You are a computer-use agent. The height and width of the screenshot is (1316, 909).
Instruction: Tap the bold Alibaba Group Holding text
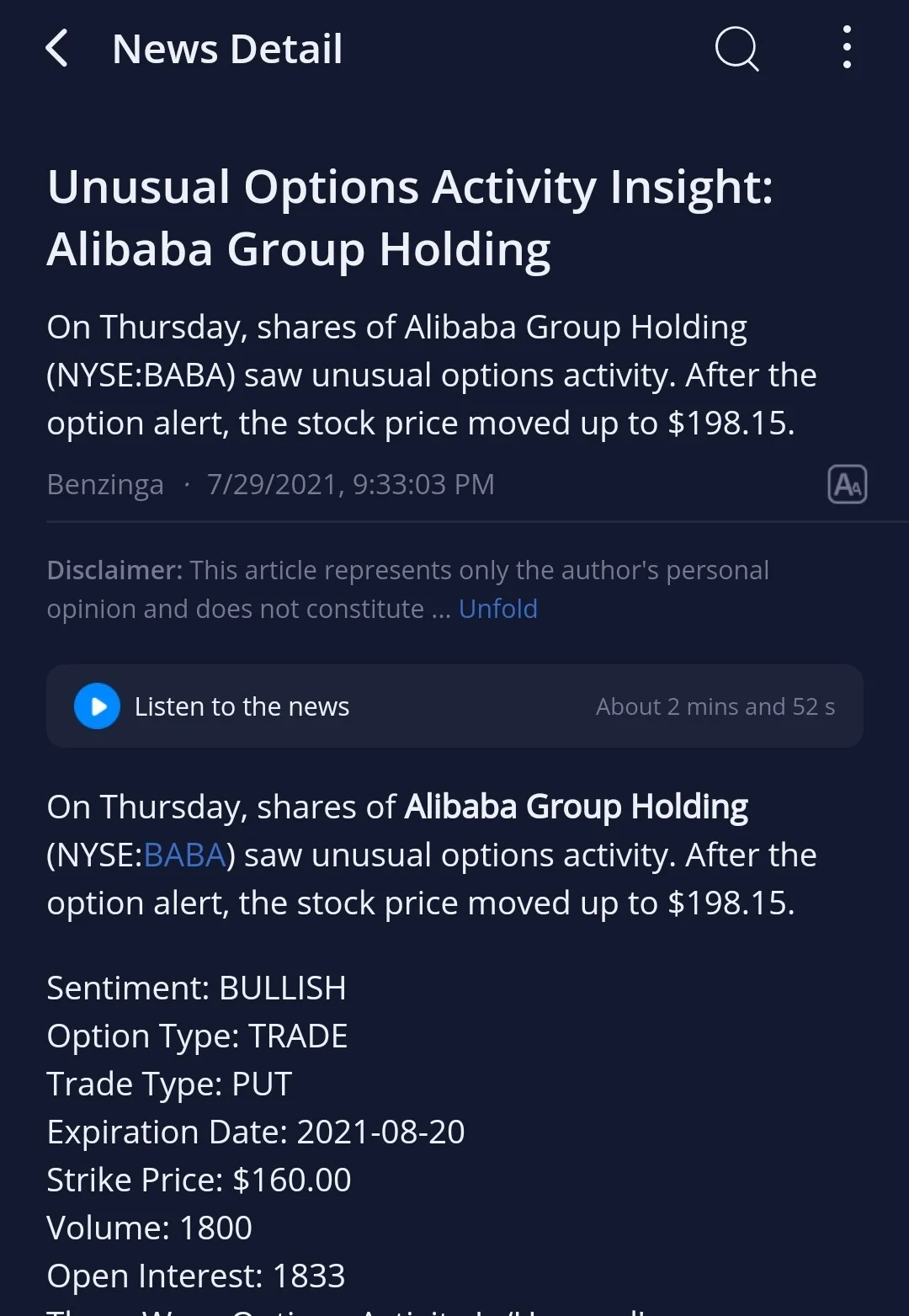577,807
